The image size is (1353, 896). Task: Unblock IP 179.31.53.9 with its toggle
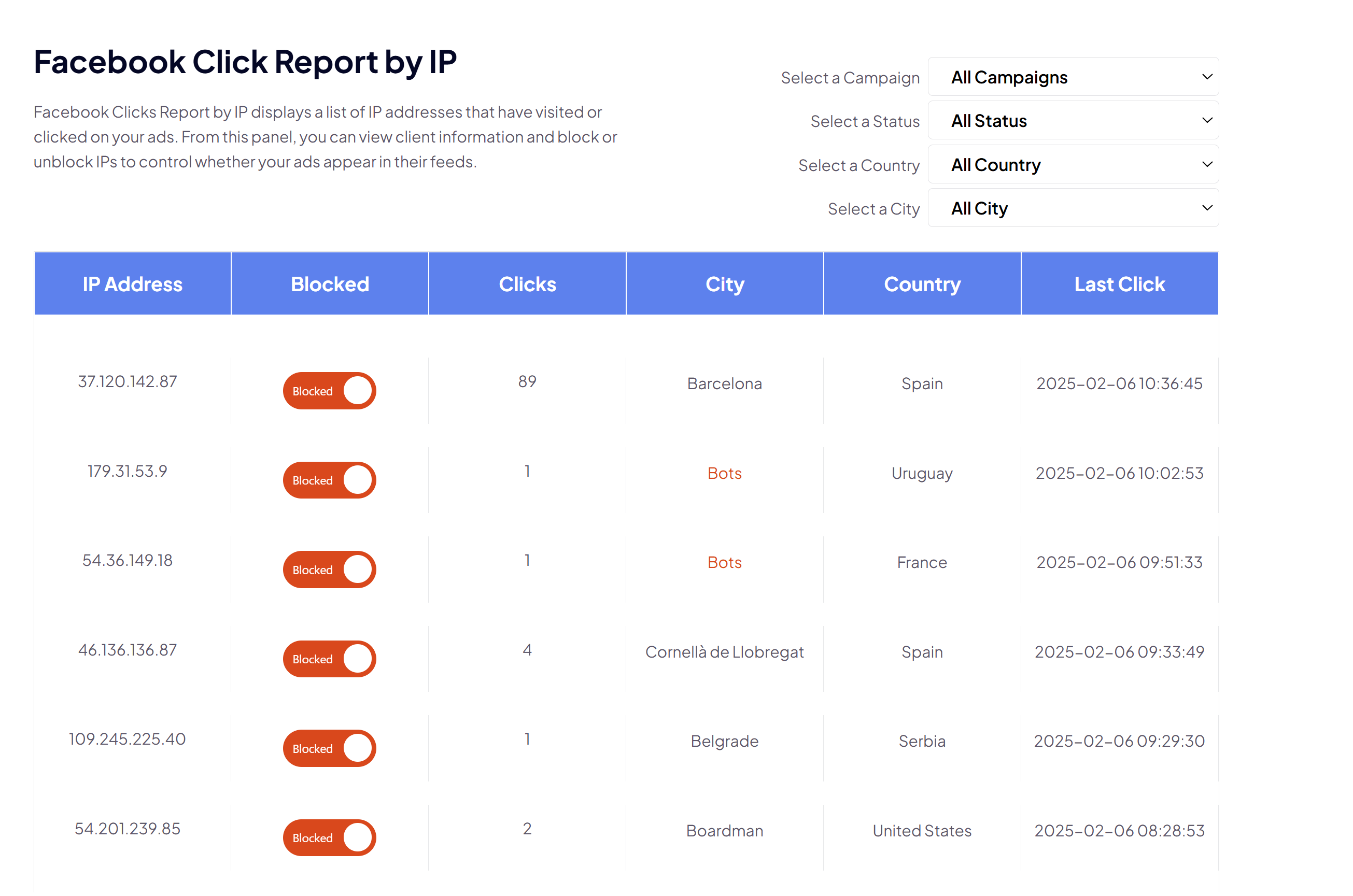click(329, 480)
